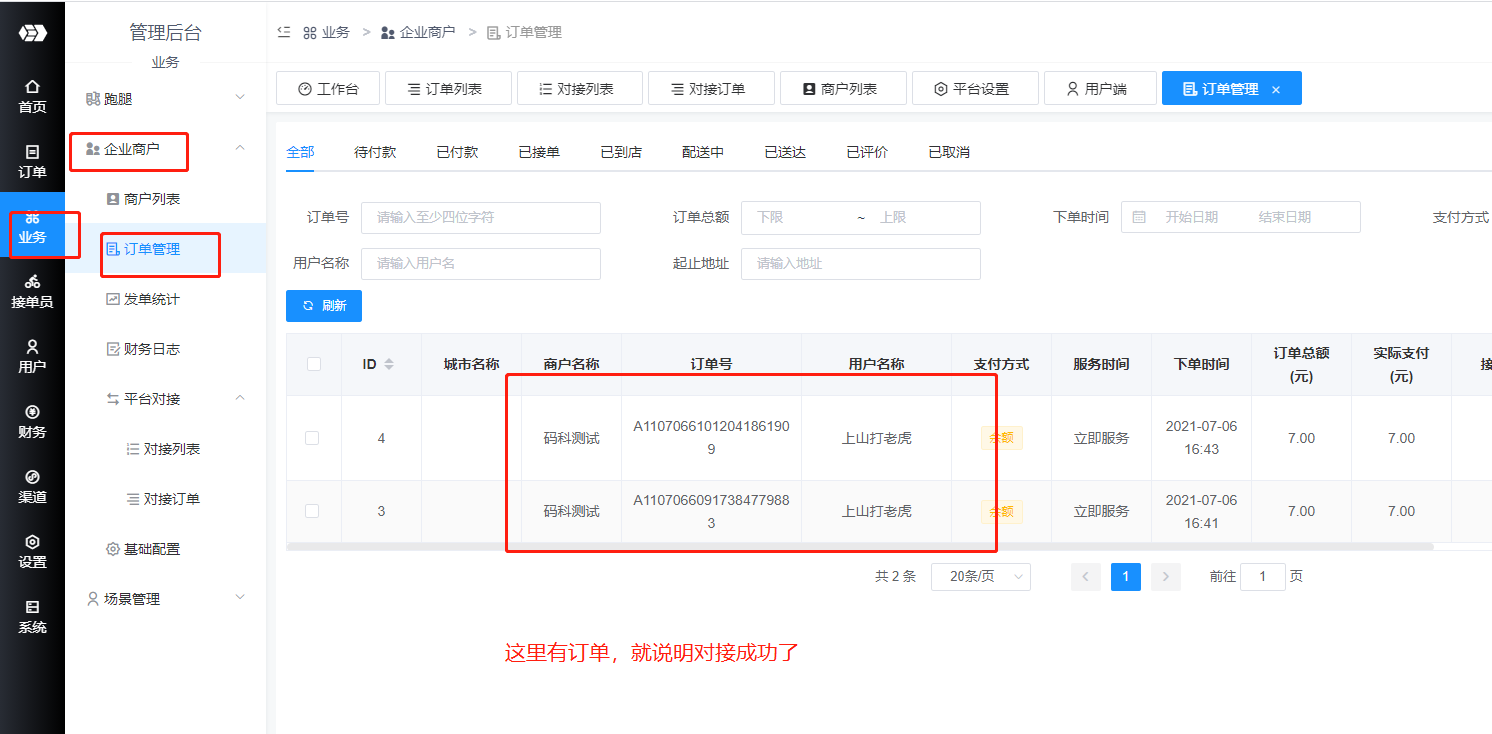Viewport: 1492px width, 734px height.
Task: Open the 20条/页 page size dropdown
Action: click(980, 576)
